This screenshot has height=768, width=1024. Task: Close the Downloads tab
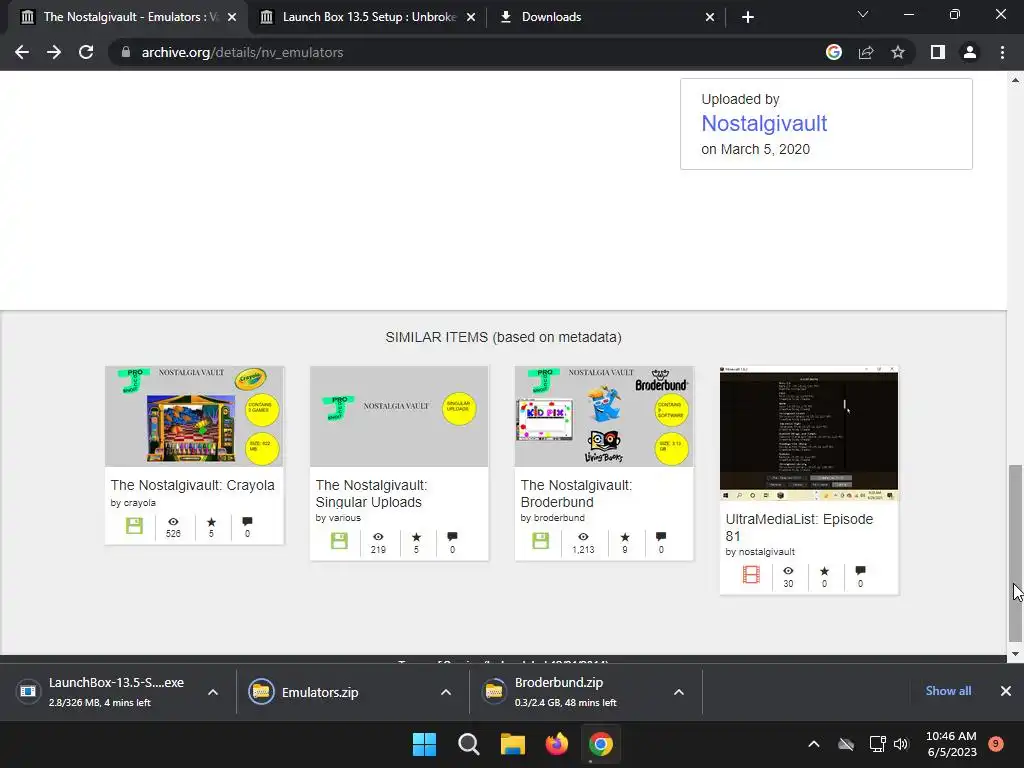710,17
